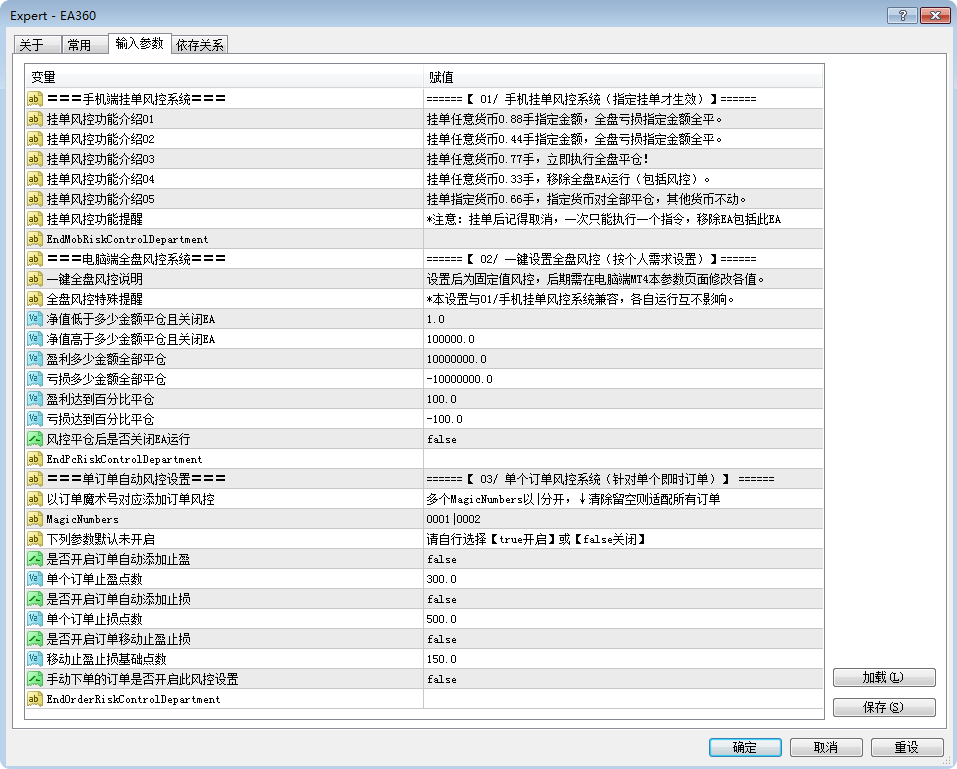This screenshot has height=769, width=957.
Task: Click the string icon beside EndOrderRiskControlDepartment
Action: 34,699
